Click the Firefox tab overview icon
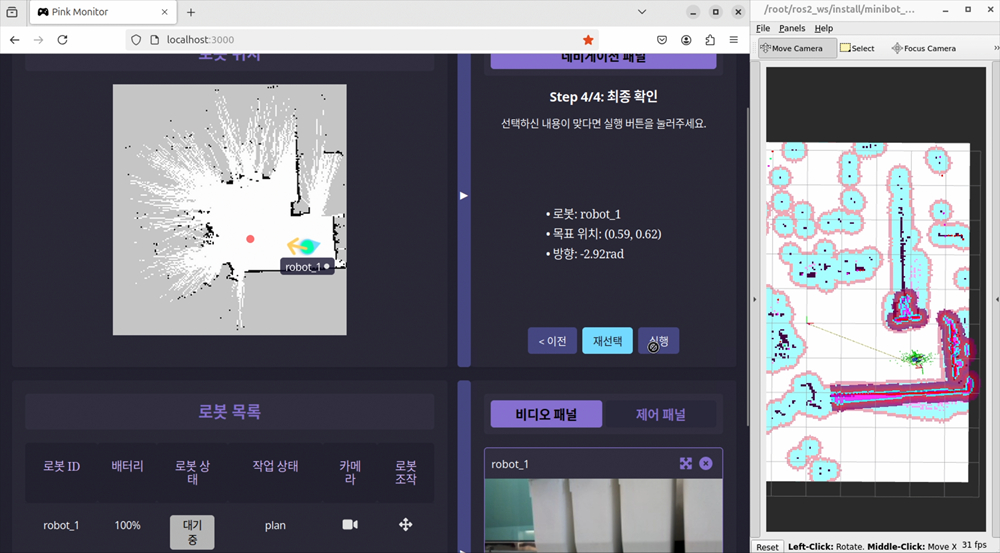 (12, 11)
